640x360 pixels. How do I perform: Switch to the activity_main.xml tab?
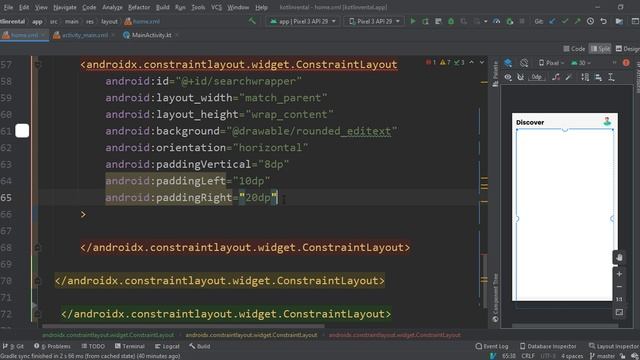pyautogui.click(x=84, y=36)
